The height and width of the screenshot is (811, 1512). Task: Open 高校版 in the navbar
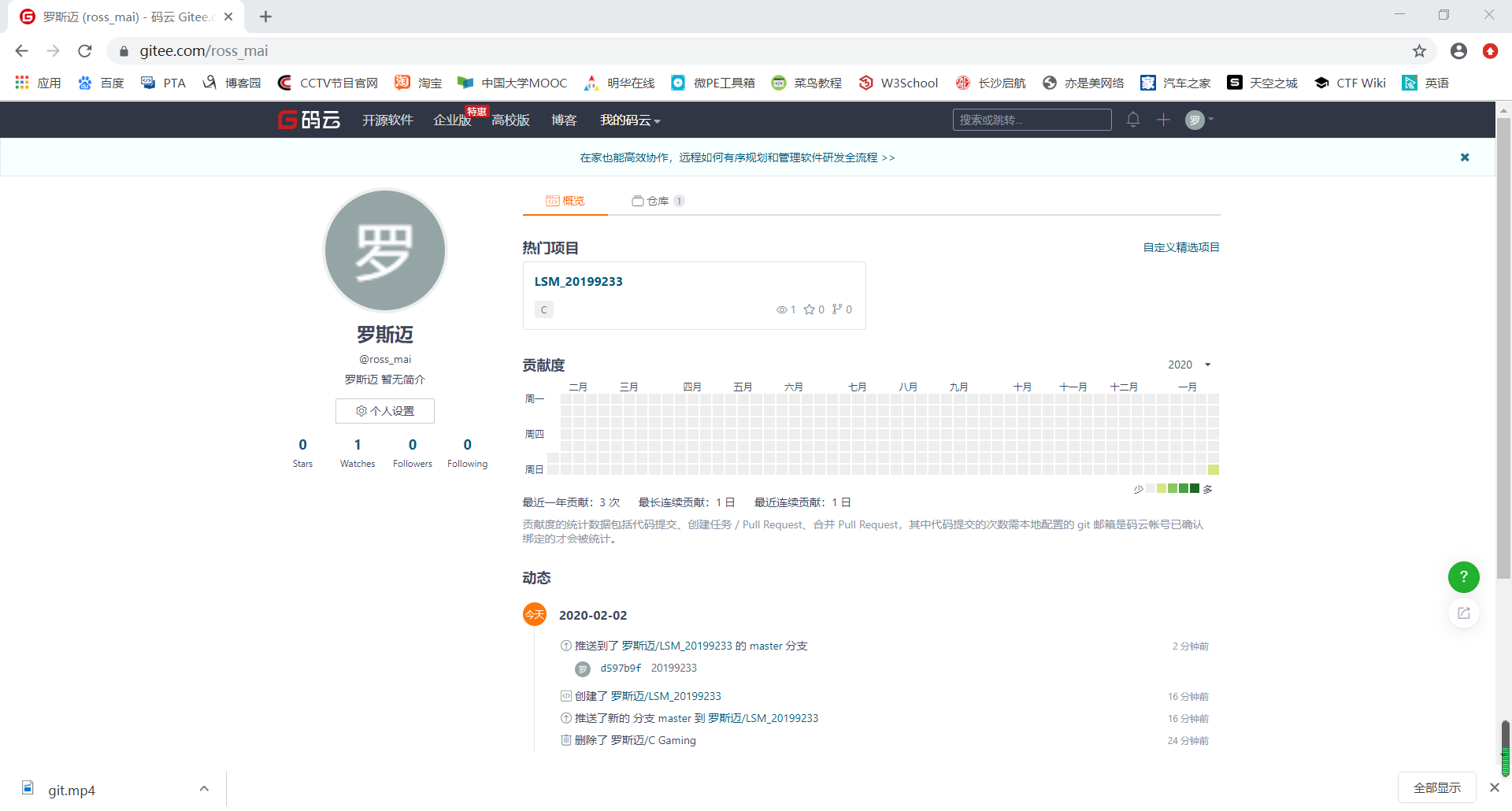click(x=510, y=120)
